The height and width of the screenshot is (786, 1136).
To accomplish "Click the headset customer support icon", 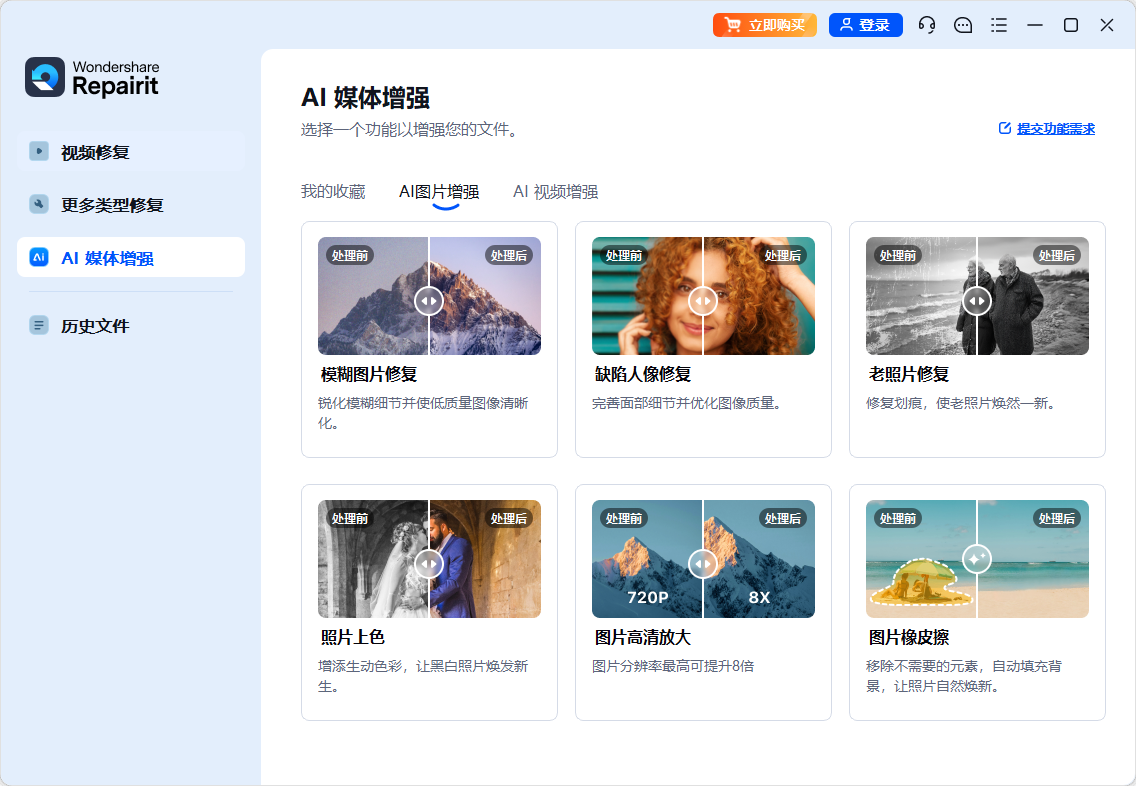I will 927,25.
